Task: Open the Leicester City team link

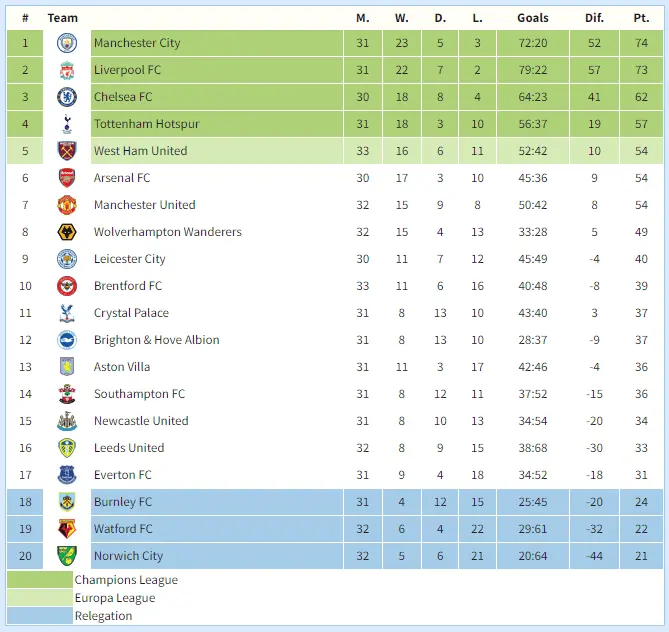Action: click(129, 259)
